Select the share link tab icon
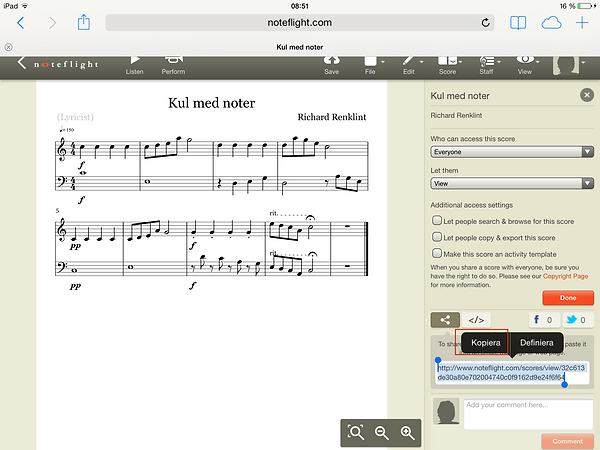600x450 pixels. click(445, 320)
